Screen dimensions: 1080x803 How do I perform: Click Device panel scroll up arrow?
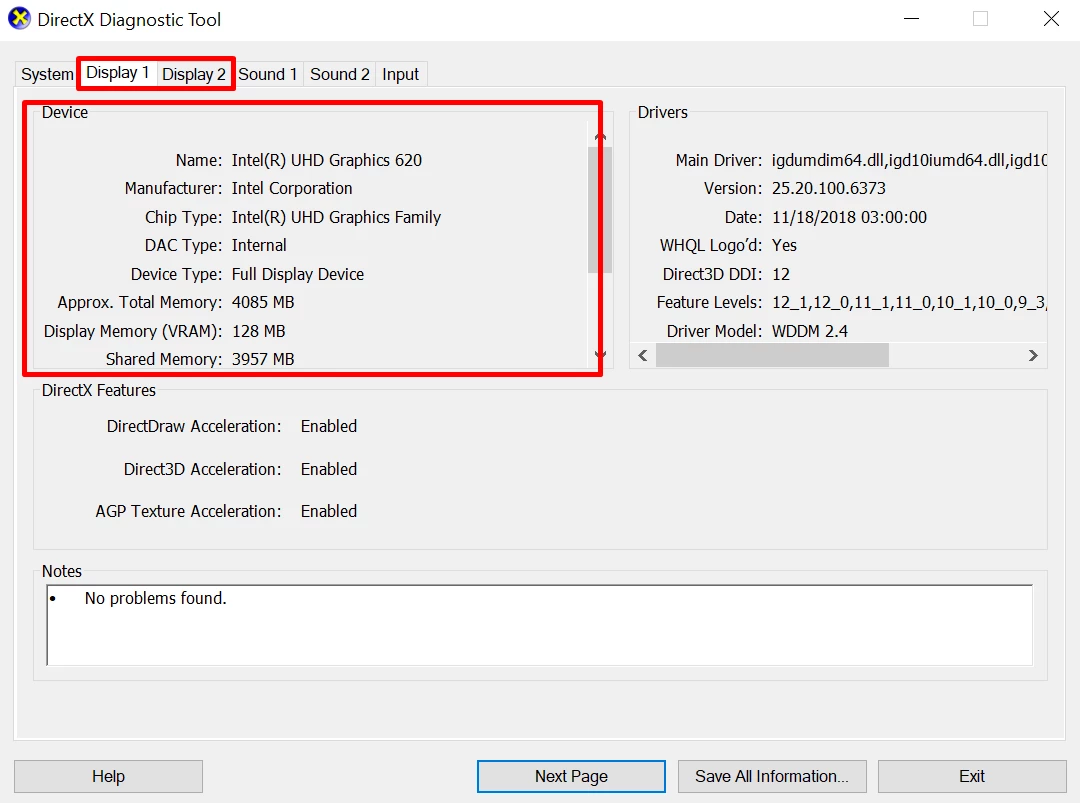tap(601, 136)
